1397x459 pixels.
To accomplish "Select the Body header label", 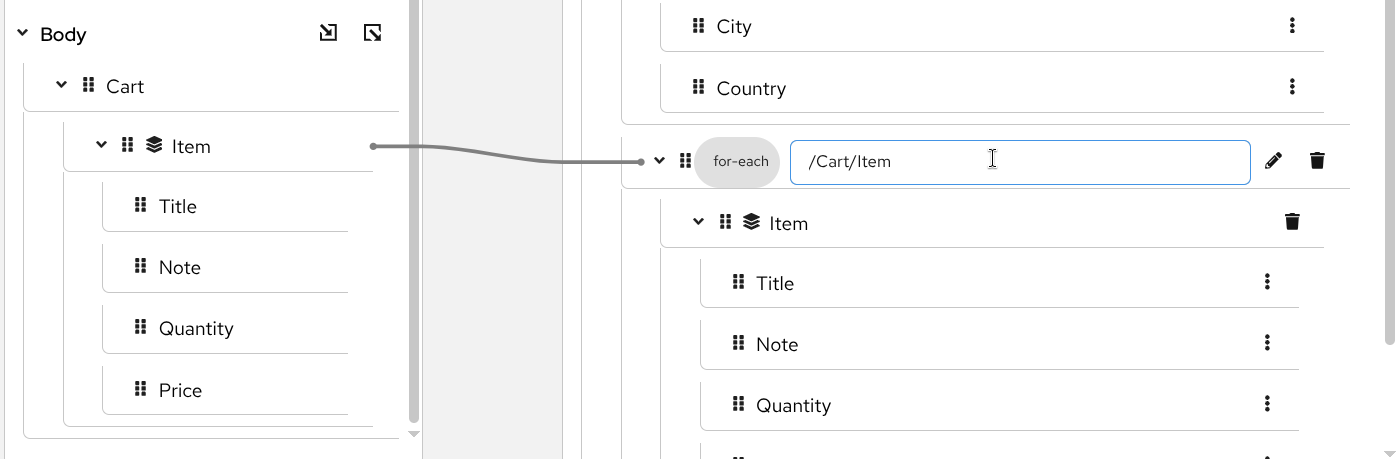I will (63, 35).
